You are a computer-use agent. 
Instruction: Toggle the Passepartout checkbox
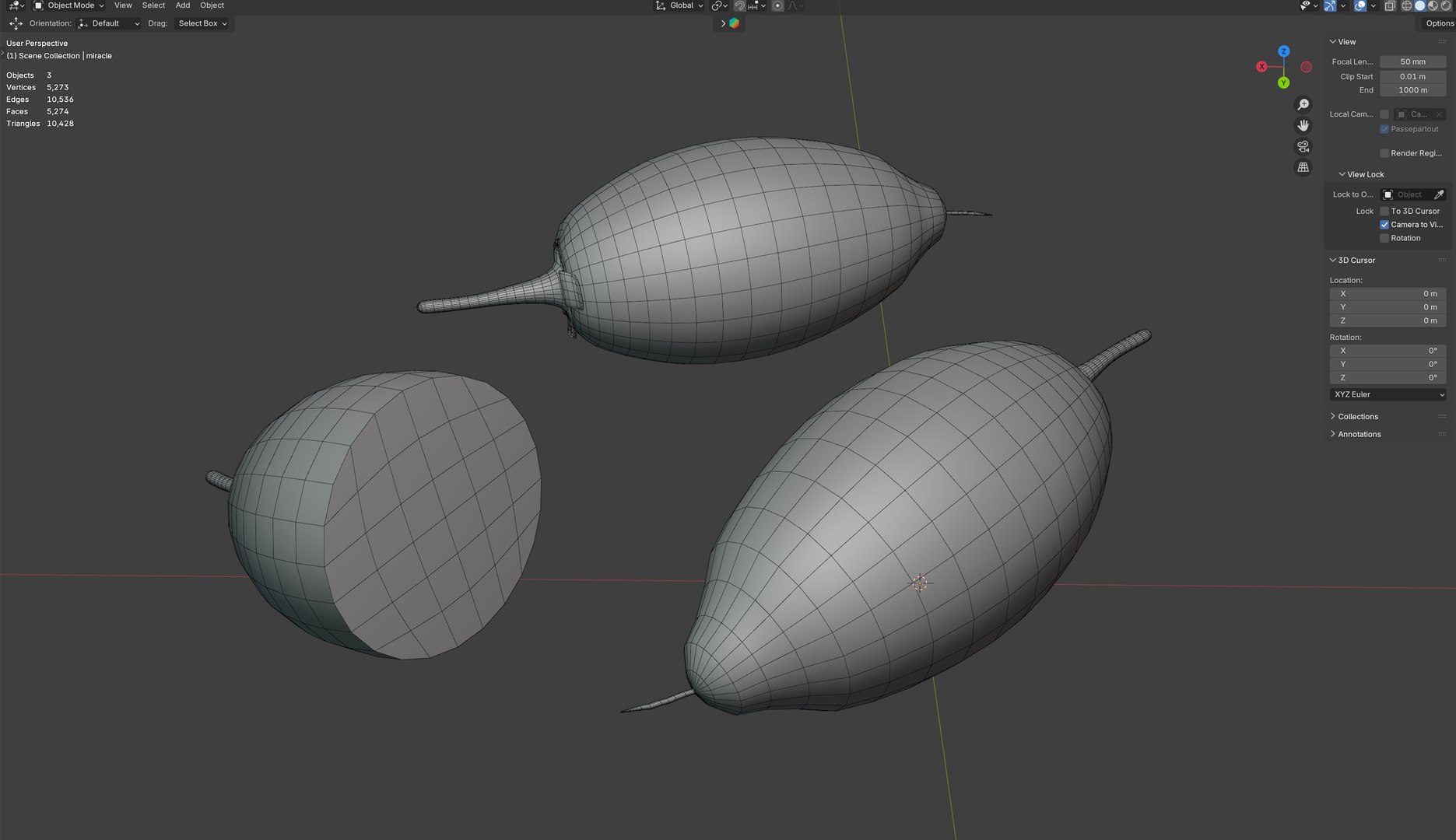1384,129
